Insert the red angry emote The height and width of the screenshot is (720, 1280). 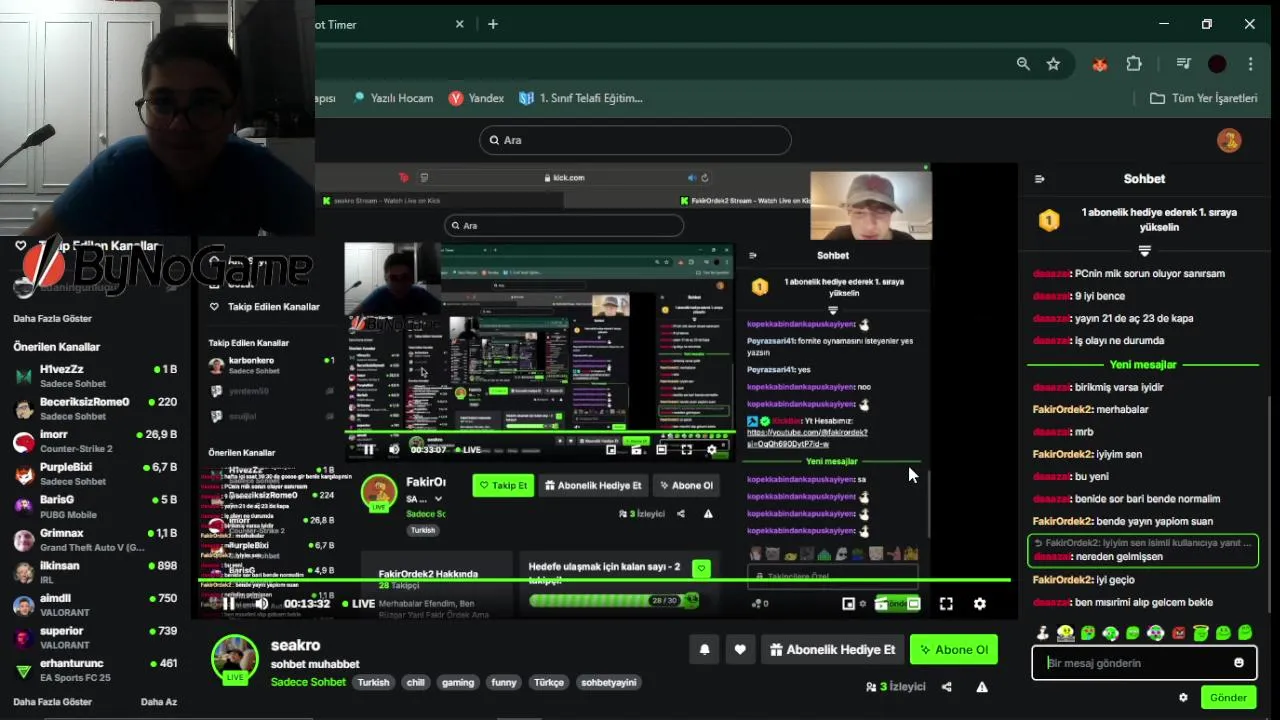1178,633
